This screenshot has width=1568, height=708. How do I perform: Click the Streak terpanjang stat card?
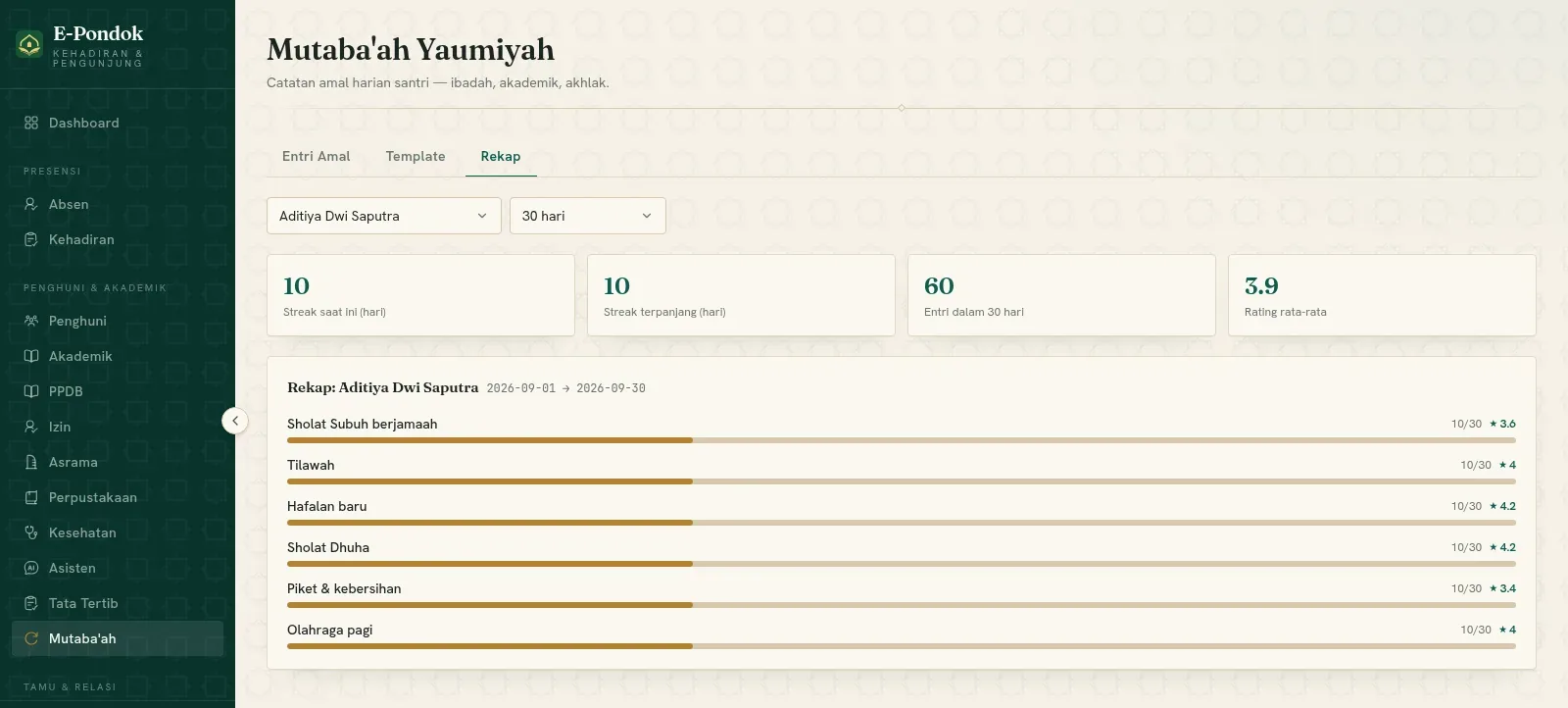(741, 295)
